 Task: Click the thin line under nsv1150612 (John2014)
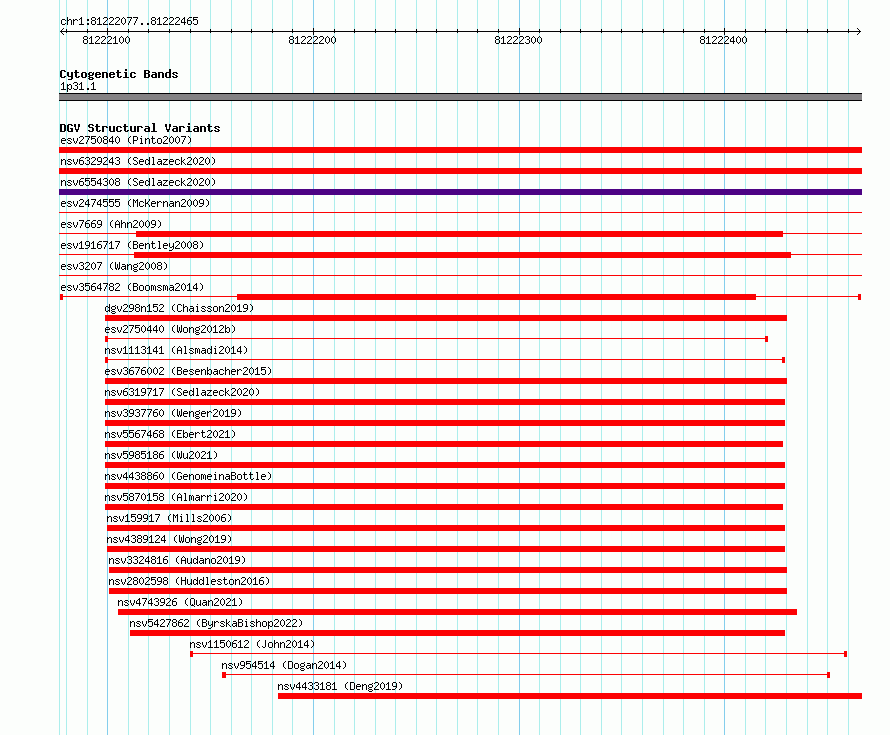click(x=518, y=654)
